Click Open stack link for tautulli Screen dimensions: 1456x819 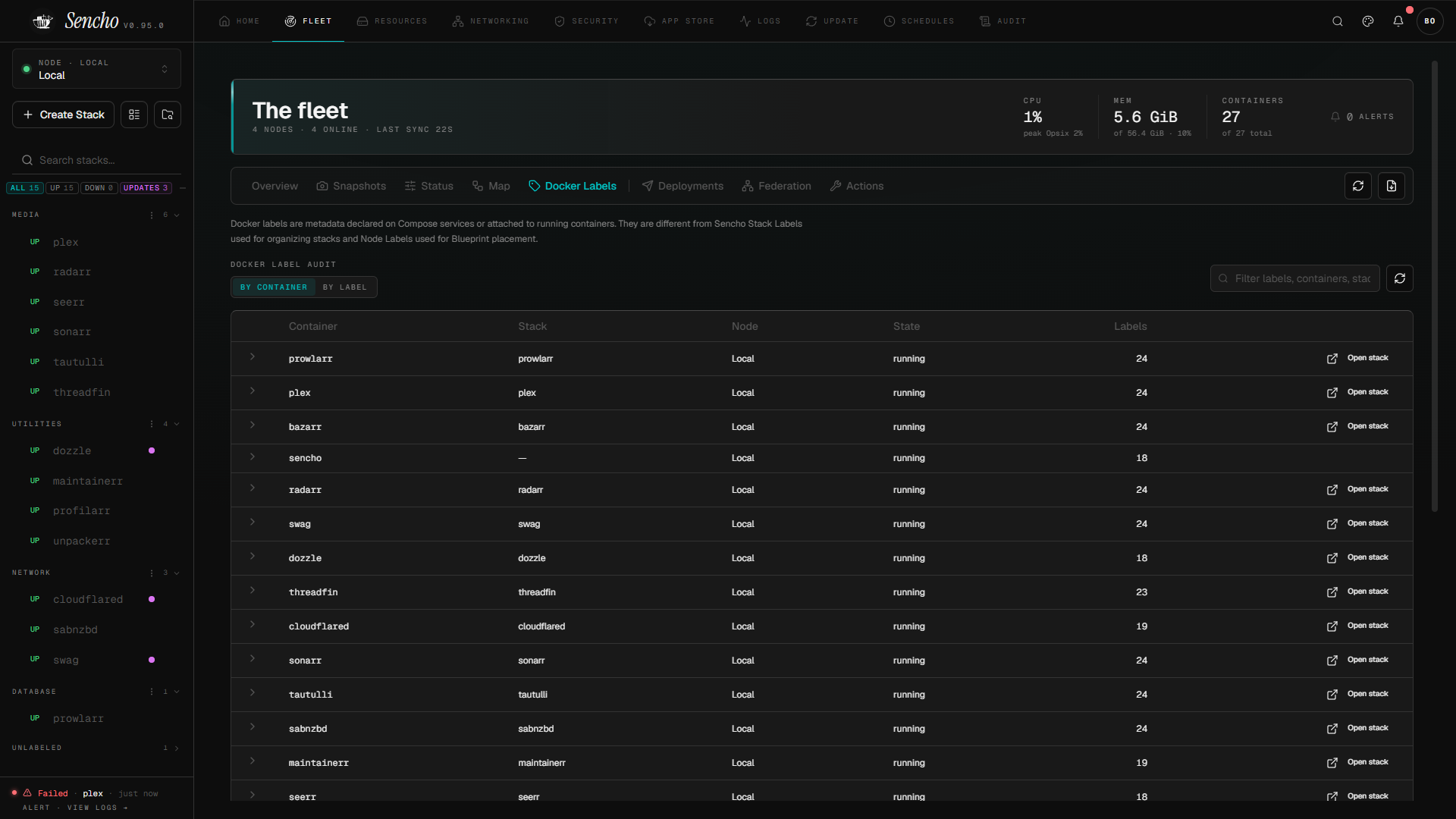point(1357,694)
